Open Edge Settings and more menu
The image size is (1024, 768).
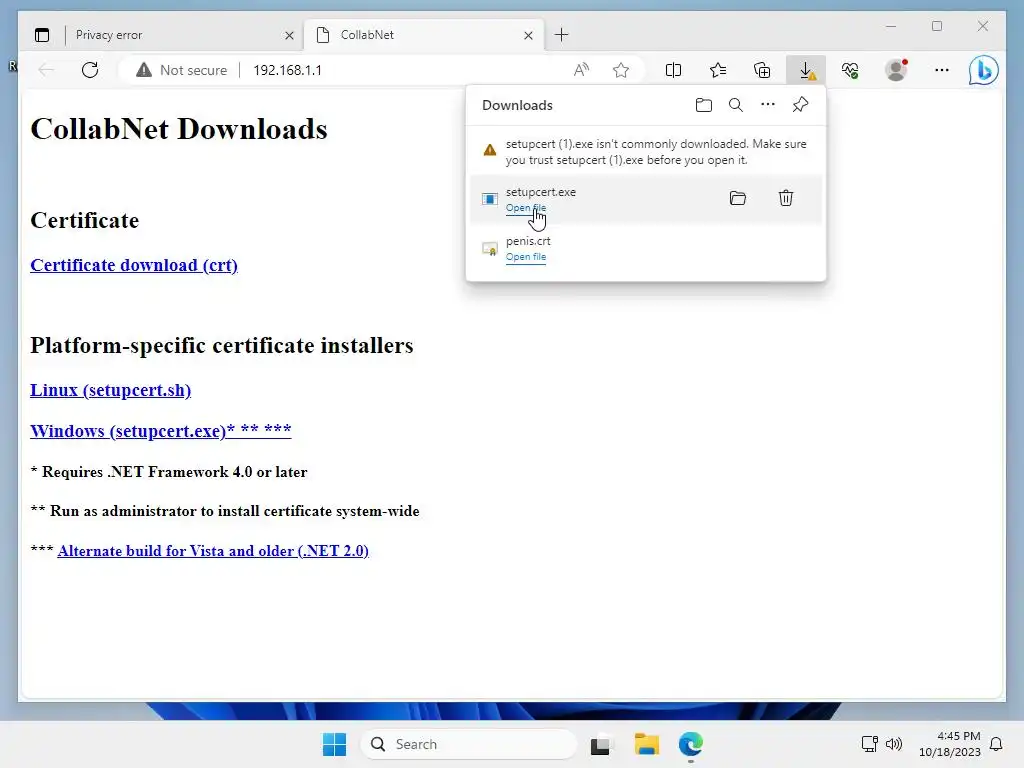(942, 70)
